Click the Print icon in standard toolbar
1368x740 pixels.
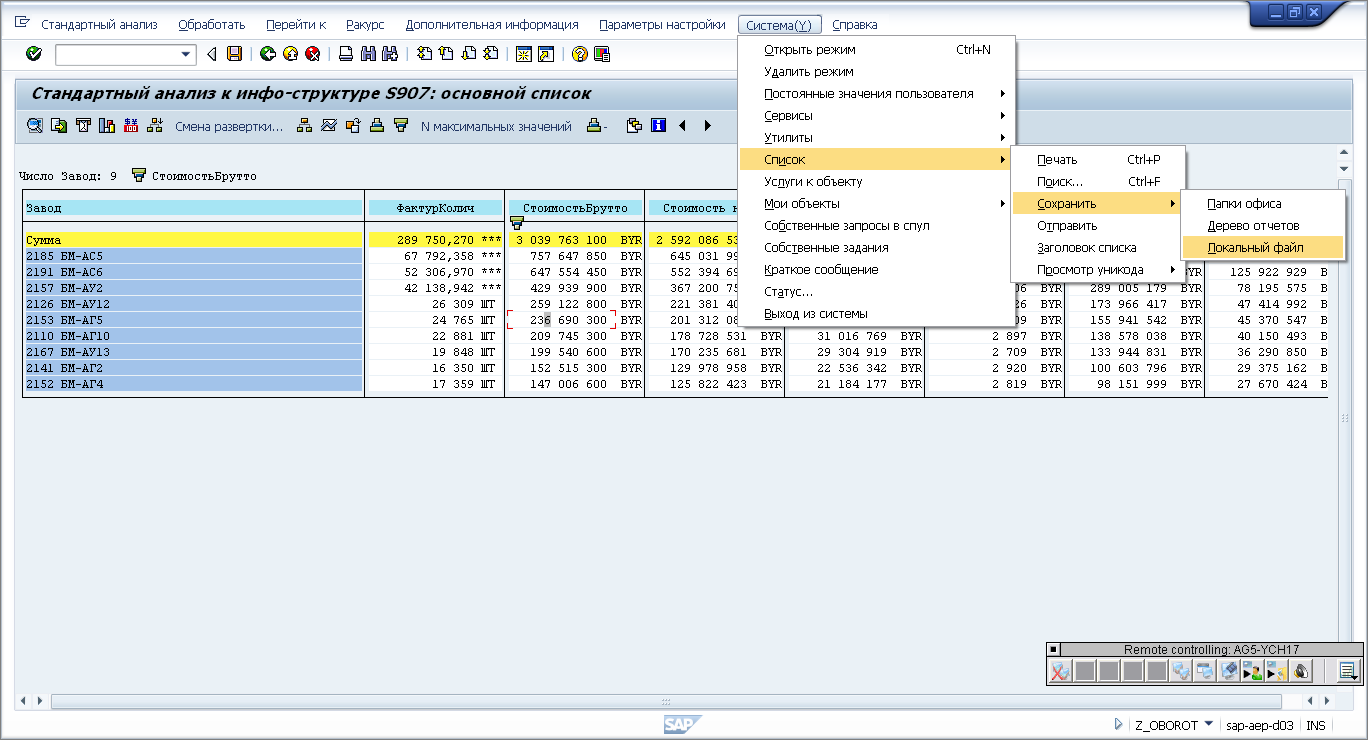(346, 54)
